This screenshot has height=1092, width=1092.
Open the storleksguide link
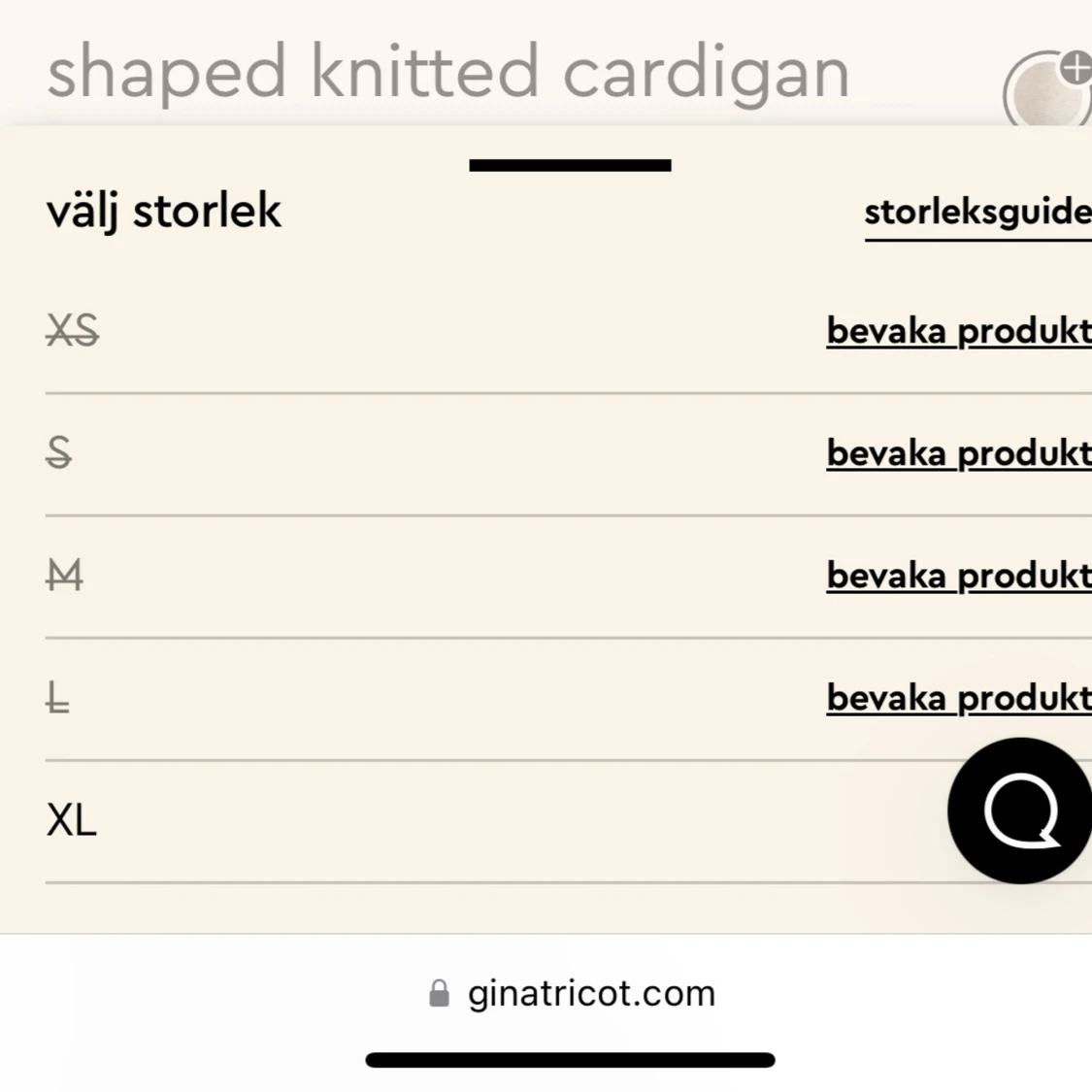coord(976,212)
